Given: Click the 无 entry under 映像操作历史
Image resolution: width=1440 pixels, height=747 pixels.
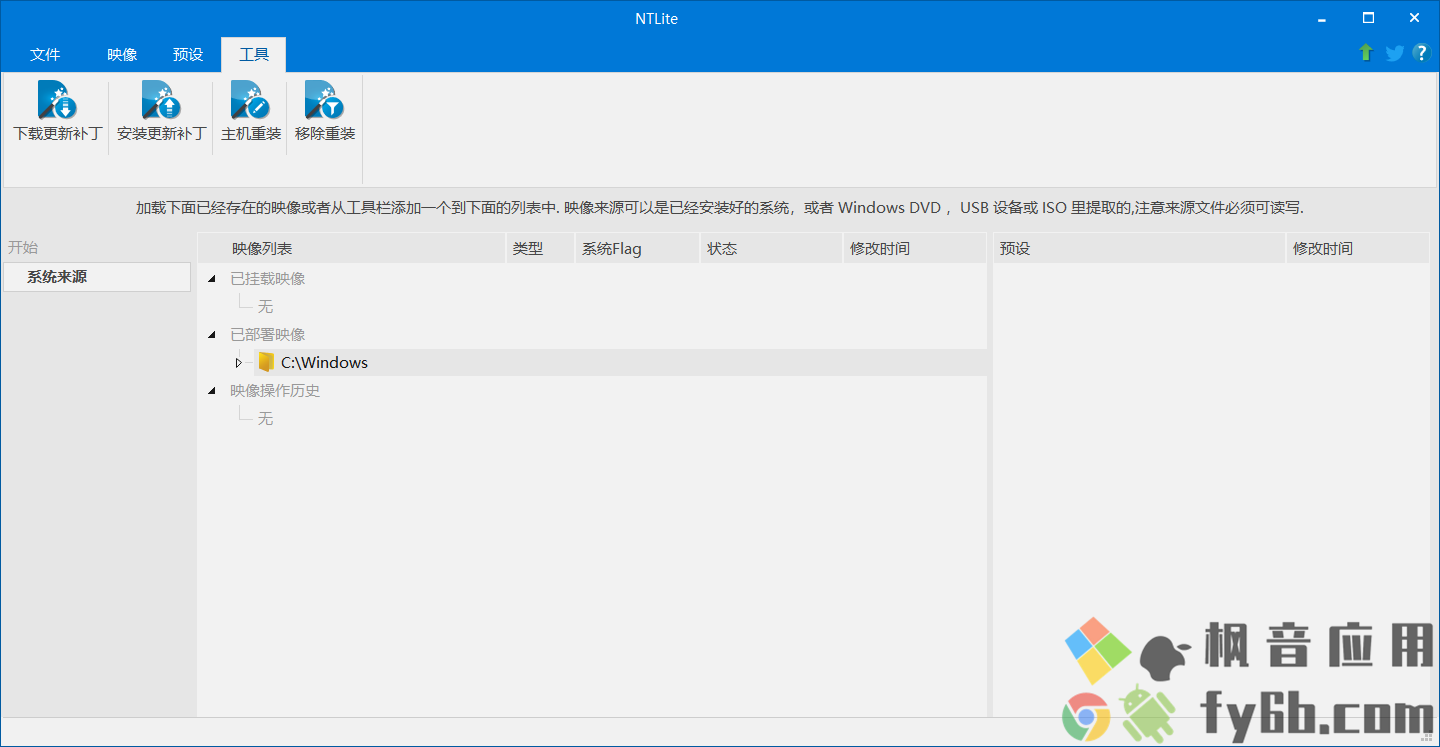Looking at the screenshot, I should [x=265, y=418].
